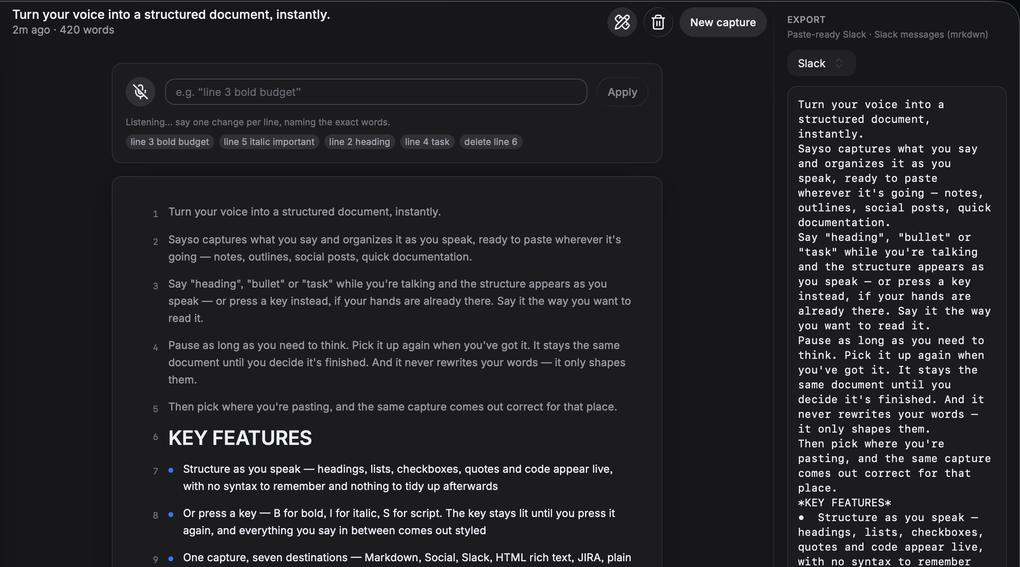
Task: Choose the "line 3 bold budget" suggestion chip
Action: point(170,142)
